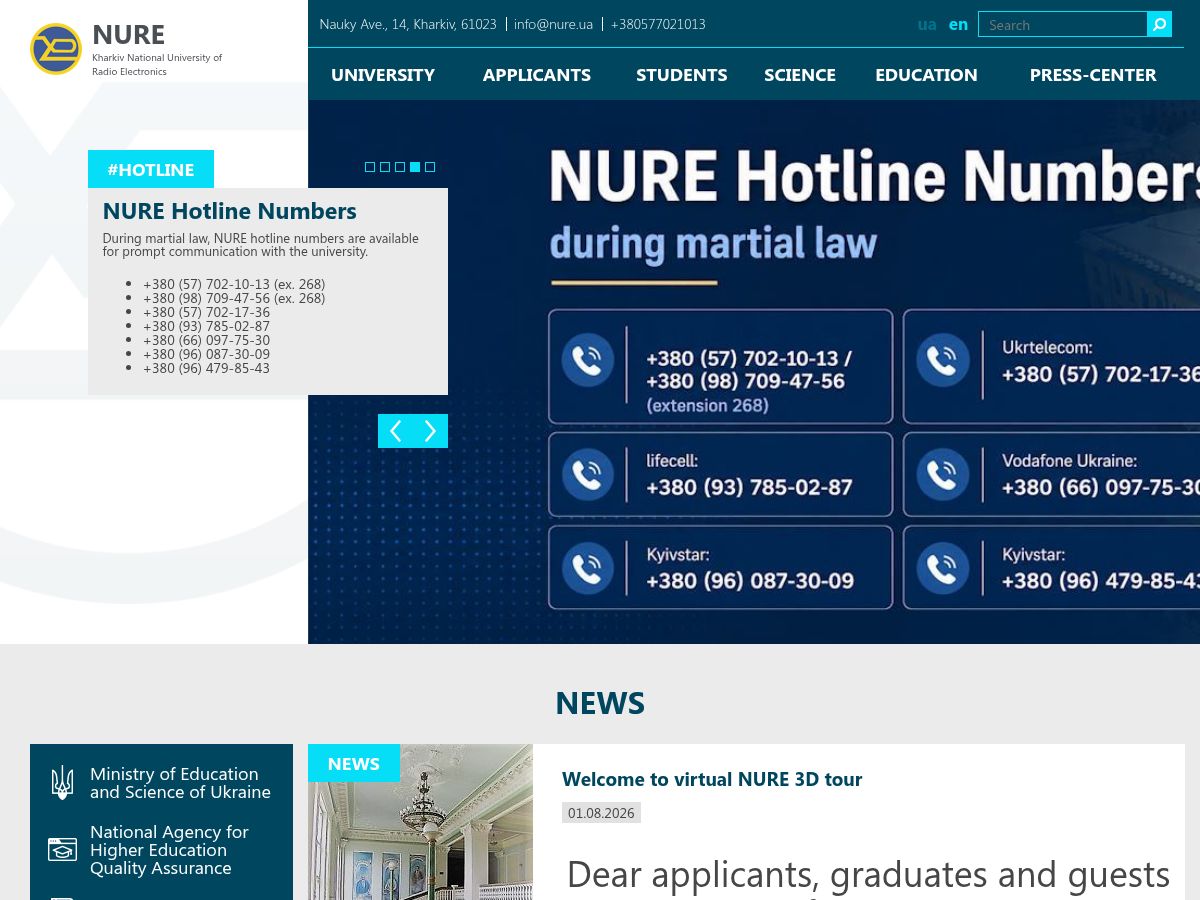Viewport: 1200px width, 900px height.
Task: Open National Agency for Higher Education link
Action: click(x=169, y=850)
